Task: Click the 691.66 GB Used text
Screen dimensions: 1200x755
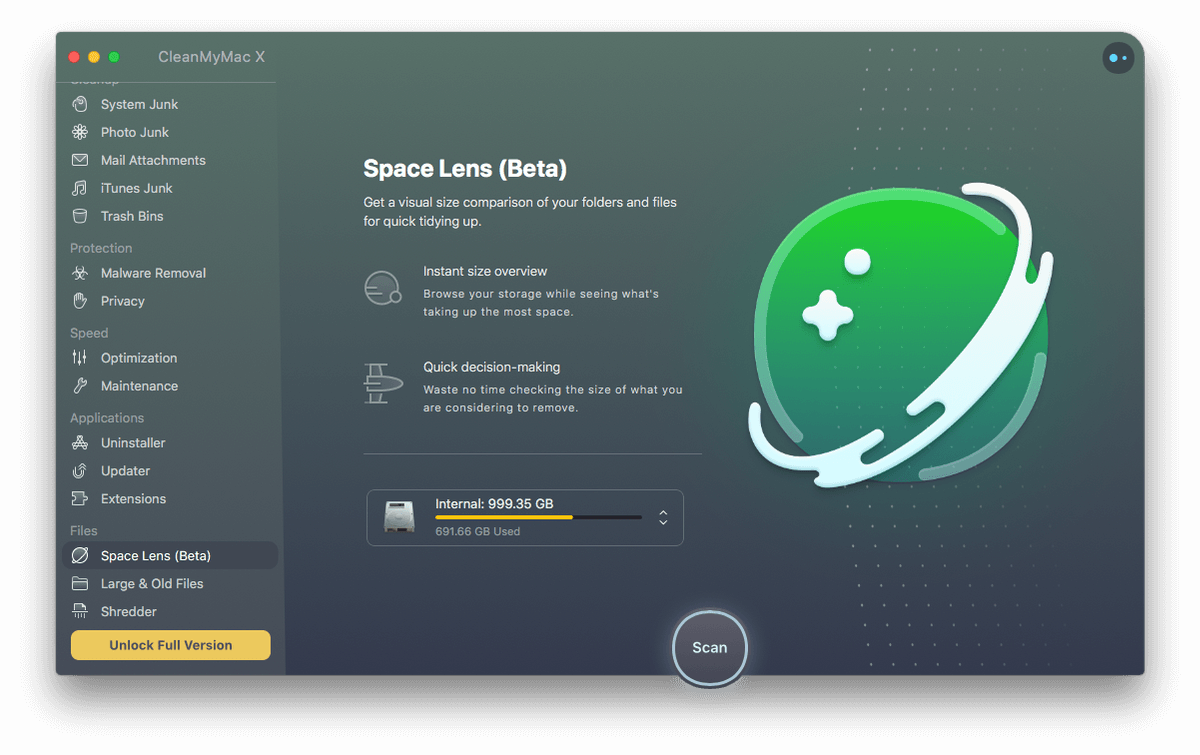Action: (x=477, y=532)
